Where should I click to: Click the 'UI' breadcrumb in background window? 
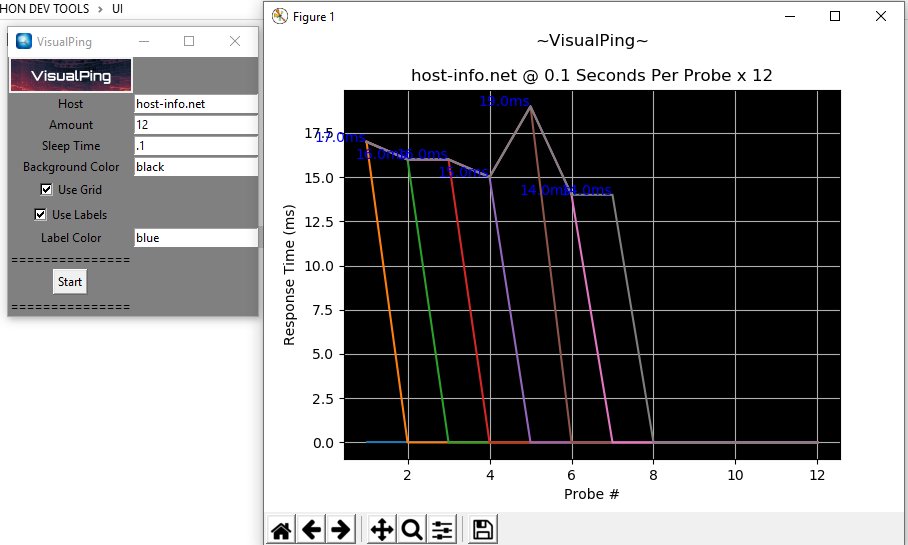pyautogui.click(x=117, y=9)
